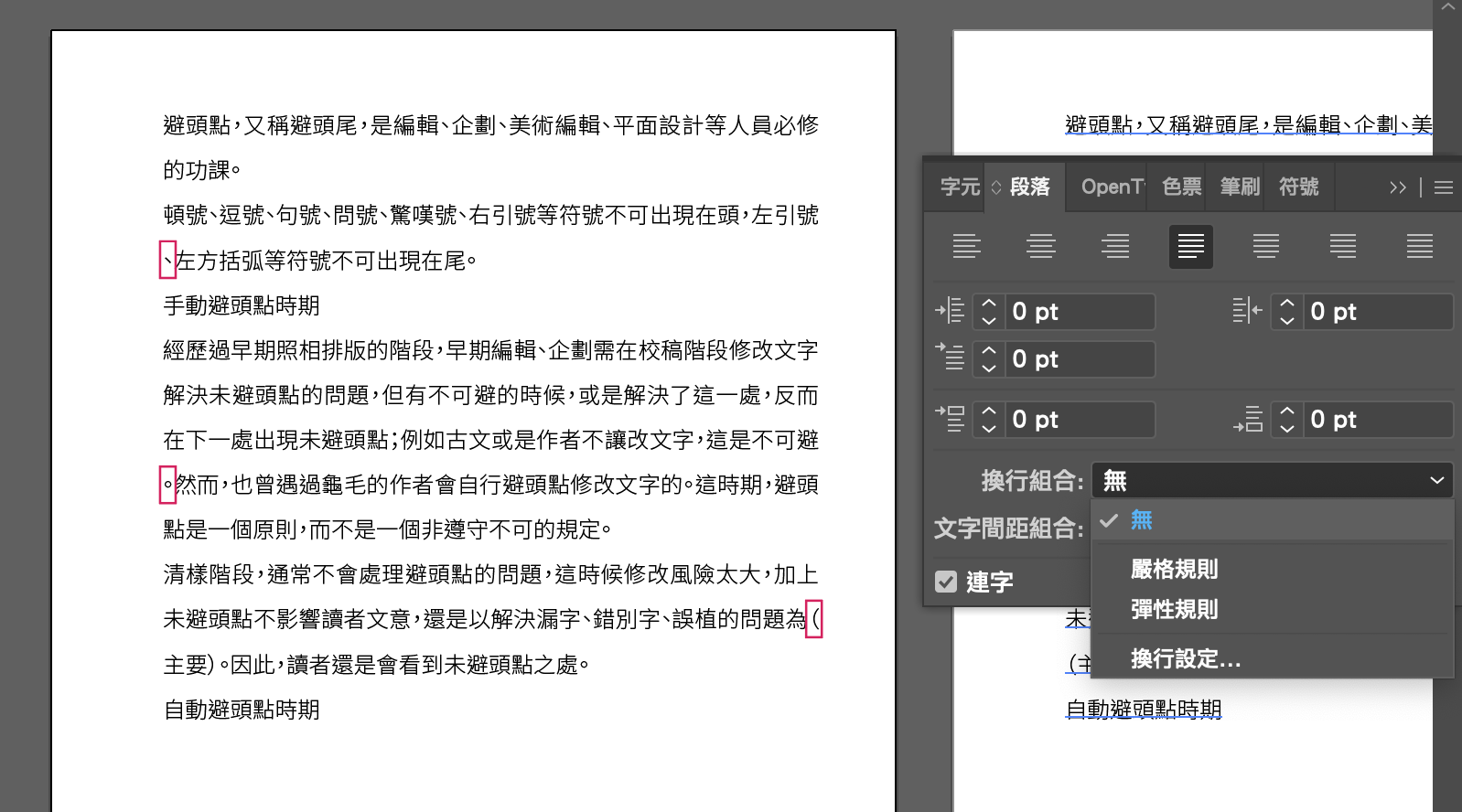Switch to the 色票 tab
This screenshot has width=1462, height=812.
(1180, 187)
